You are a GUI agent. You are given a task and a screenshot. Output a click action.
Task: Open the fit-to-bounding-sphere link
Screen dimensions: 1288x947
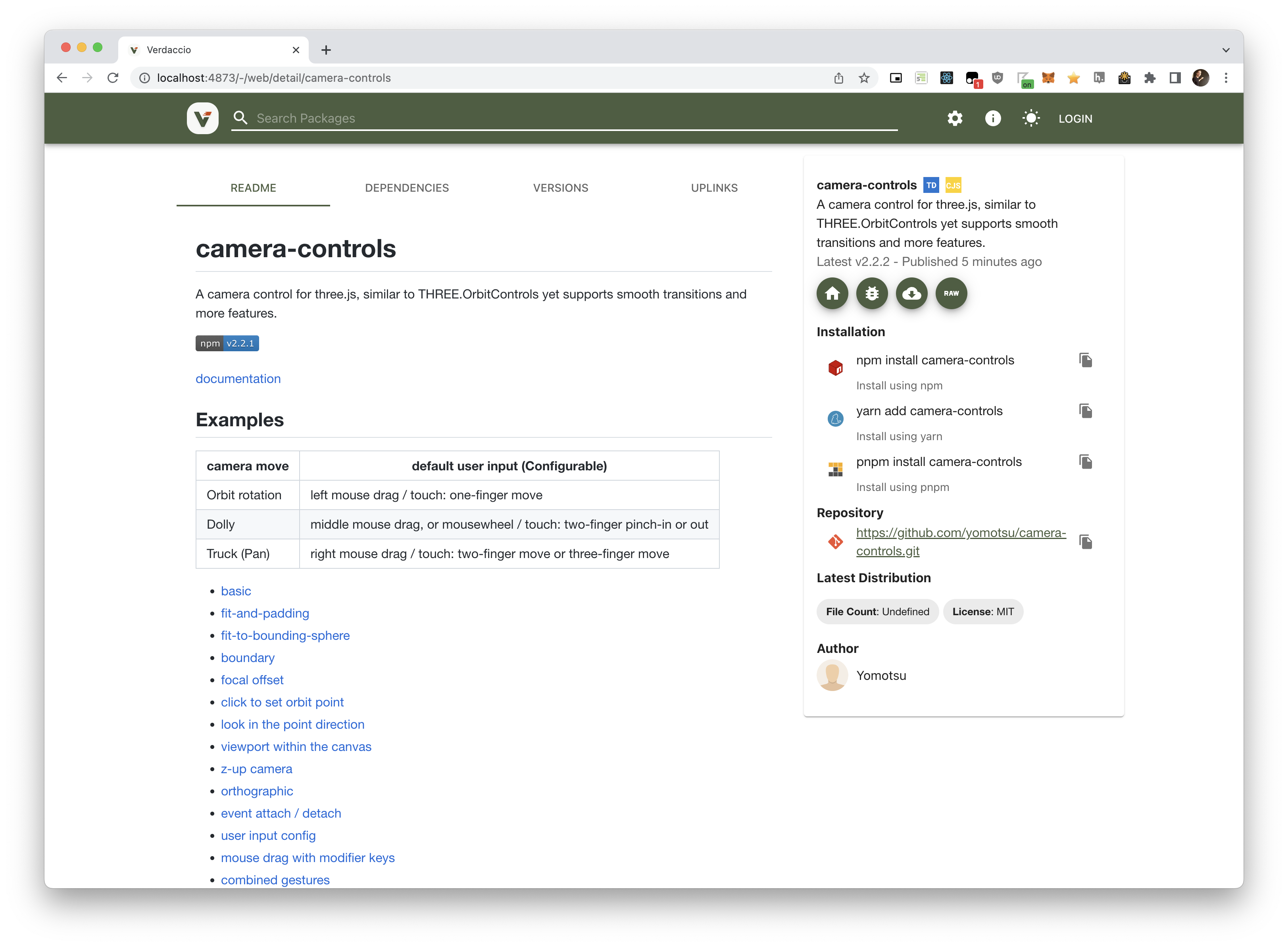pos(285,636)
